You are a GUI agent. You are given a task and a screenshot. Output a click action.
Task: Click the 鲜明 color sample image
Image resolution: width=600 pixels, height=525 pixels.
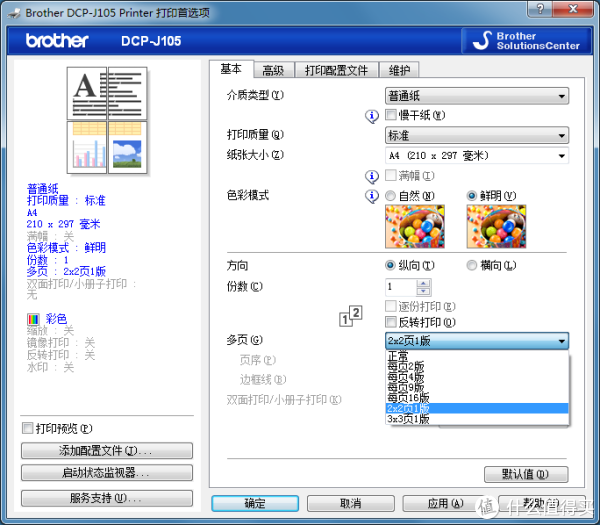(496, 227)
